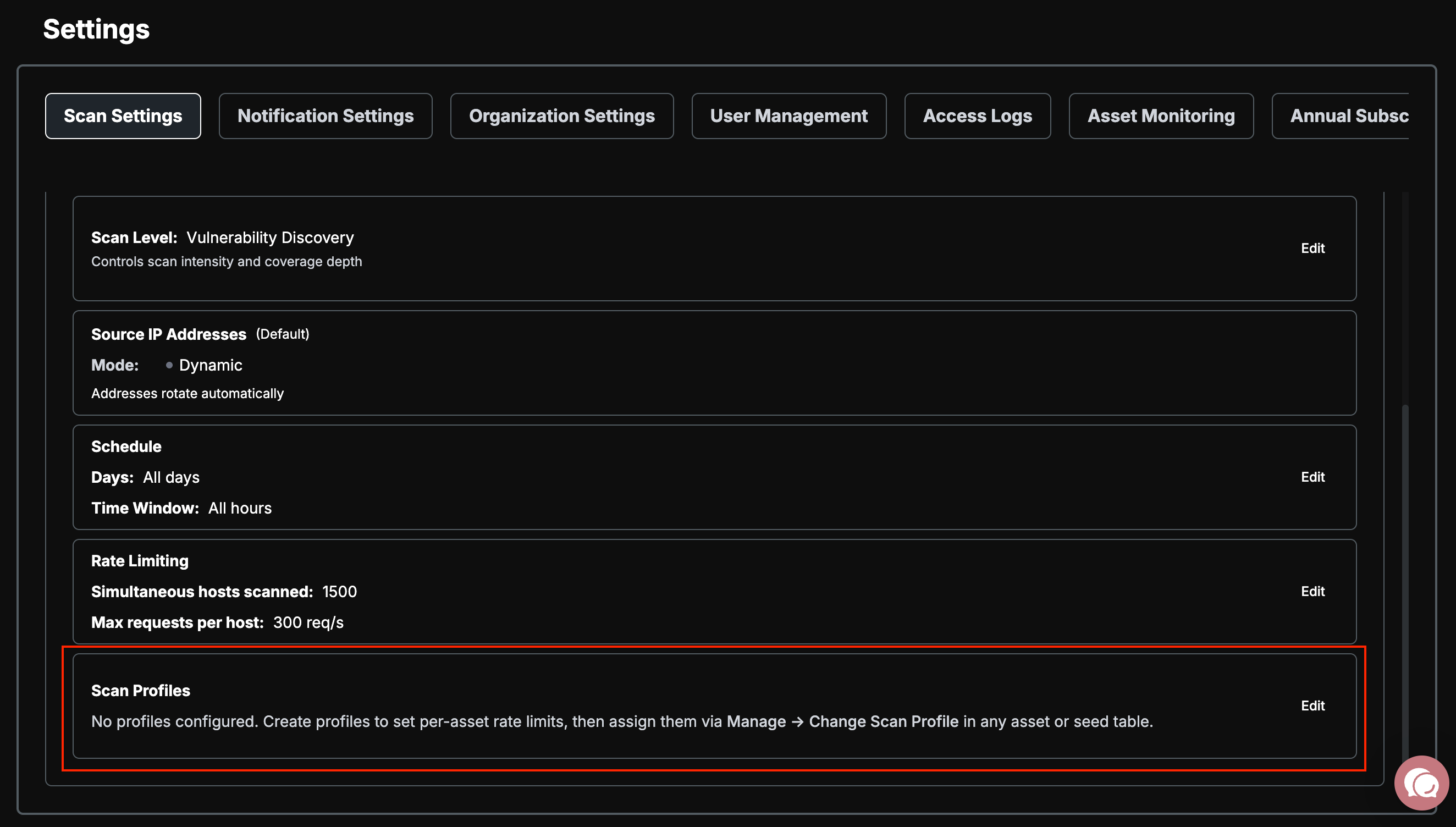Open the Organization Settings tab
1456x827 pixels.
(x=561, y=116)
